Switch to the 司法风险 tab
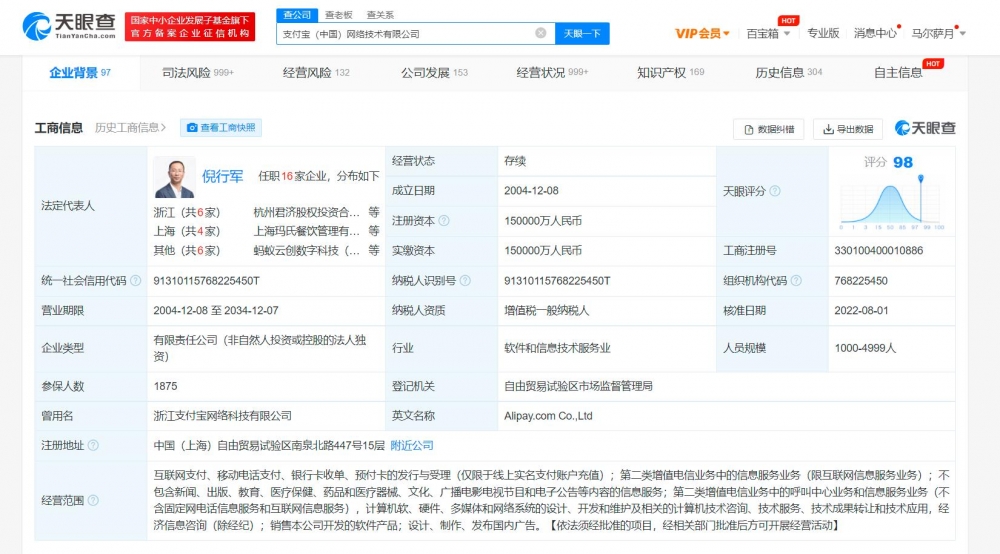Viewport: 1000px width, 554px height. coord(198,73)
